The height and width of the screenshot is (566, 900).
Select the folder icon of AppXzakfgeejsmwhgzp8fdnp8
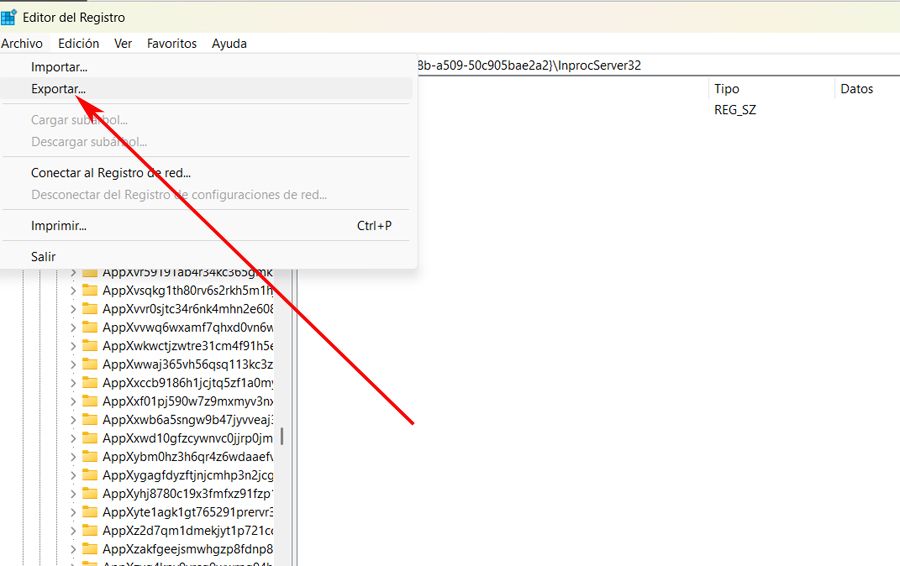90,549
